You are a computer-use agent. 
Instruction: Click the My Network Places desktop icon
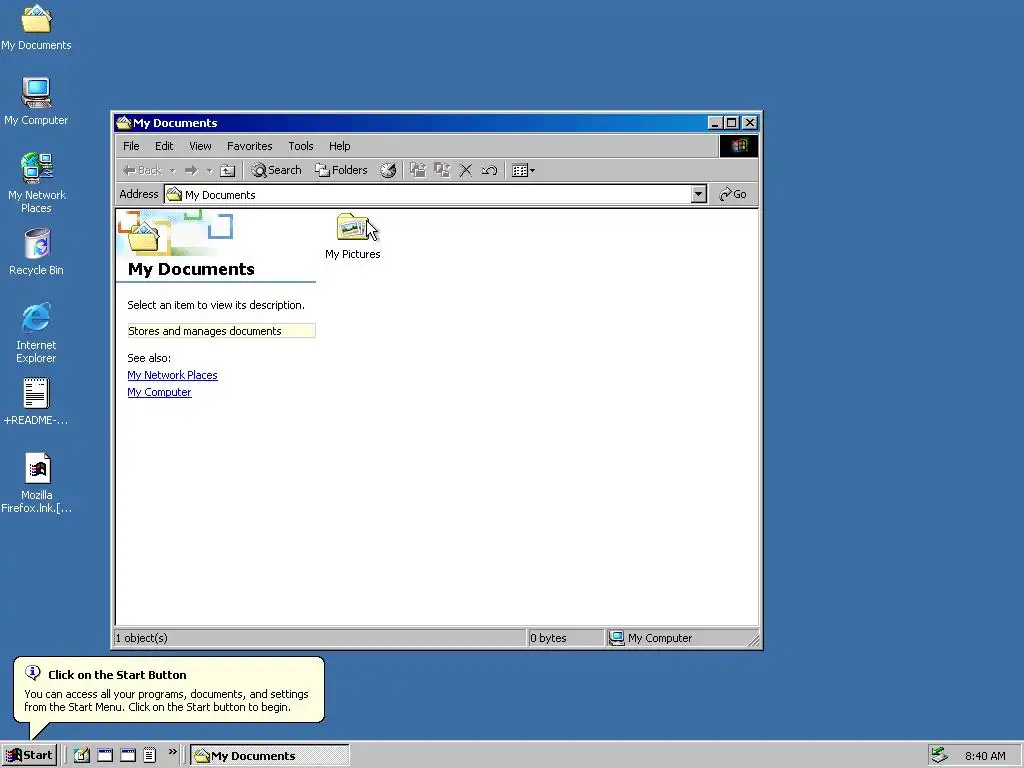click(x=37, y=183)
